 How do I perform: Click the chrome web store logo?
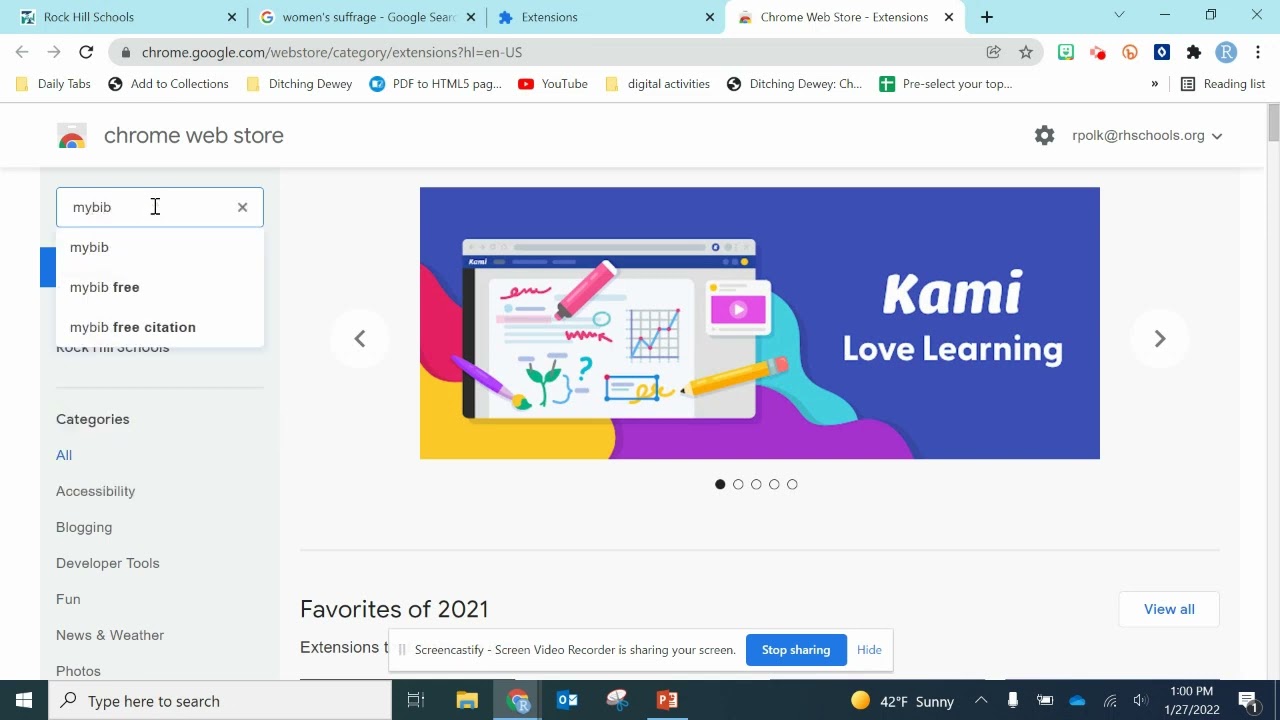(170, 135)
